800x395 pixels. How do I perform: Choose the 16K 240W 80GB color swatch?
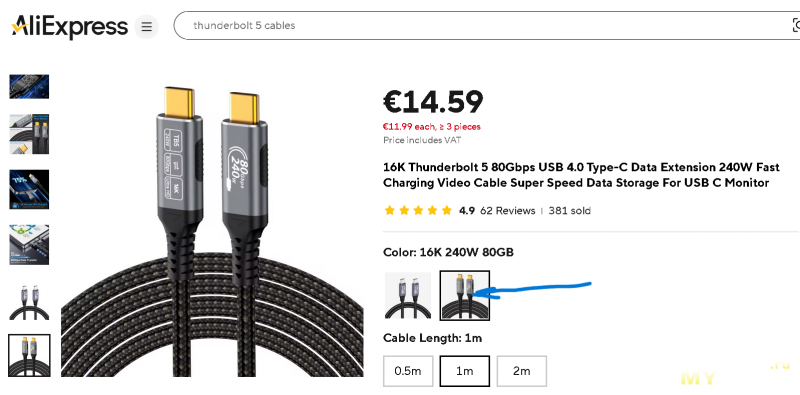pos(465,295)
